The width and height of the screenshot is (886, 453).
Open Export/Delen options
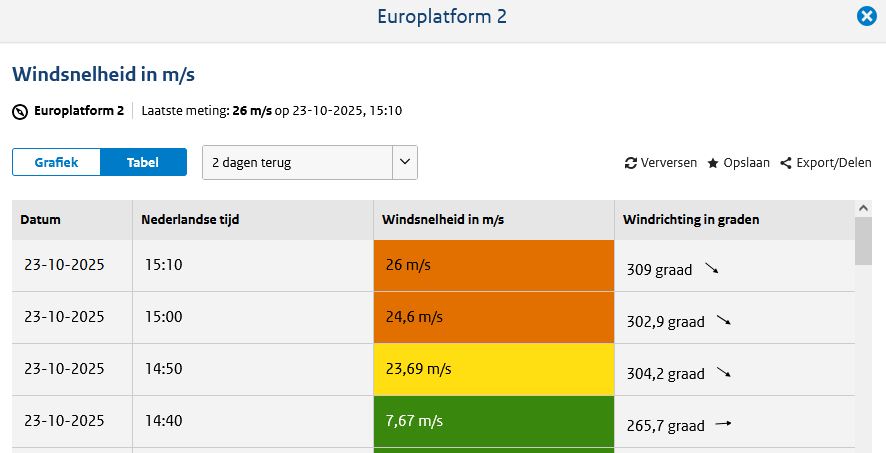click(x=826, y=163)
